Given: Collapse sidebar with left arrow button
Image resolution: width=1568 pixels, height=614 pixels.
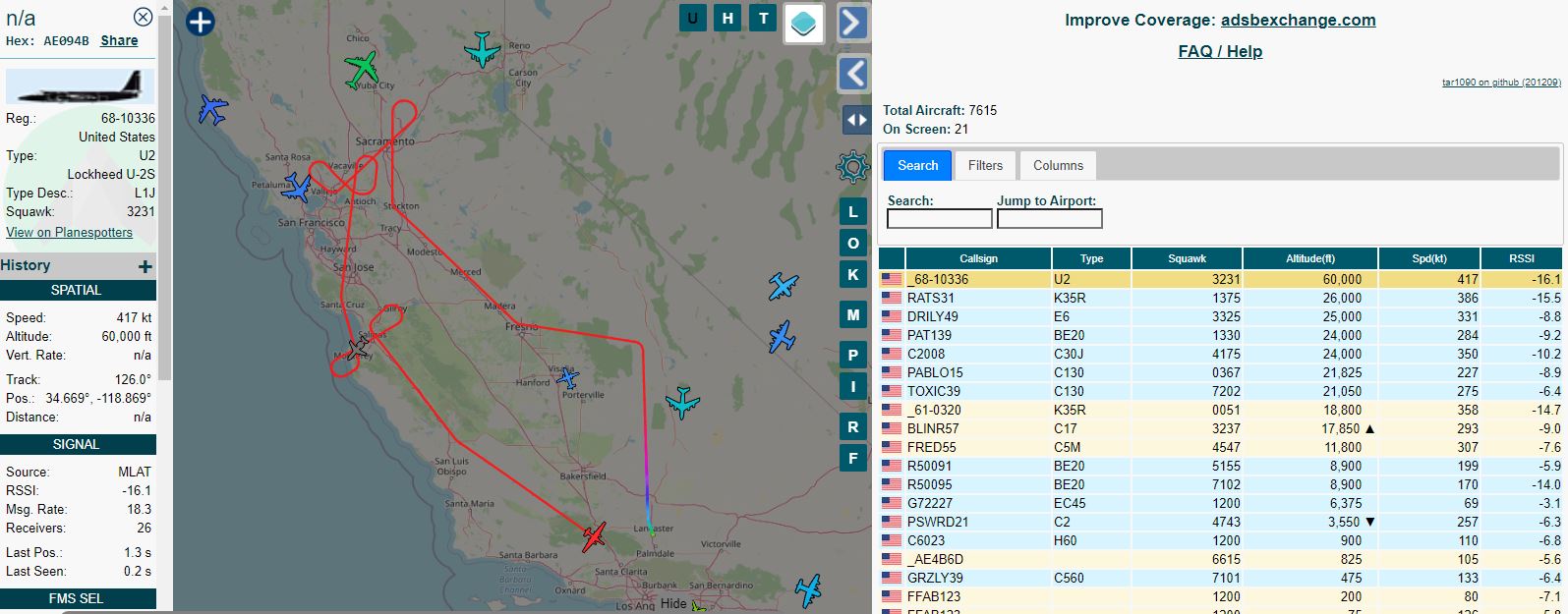Looking at the screenshot, I should coord(852,73).
